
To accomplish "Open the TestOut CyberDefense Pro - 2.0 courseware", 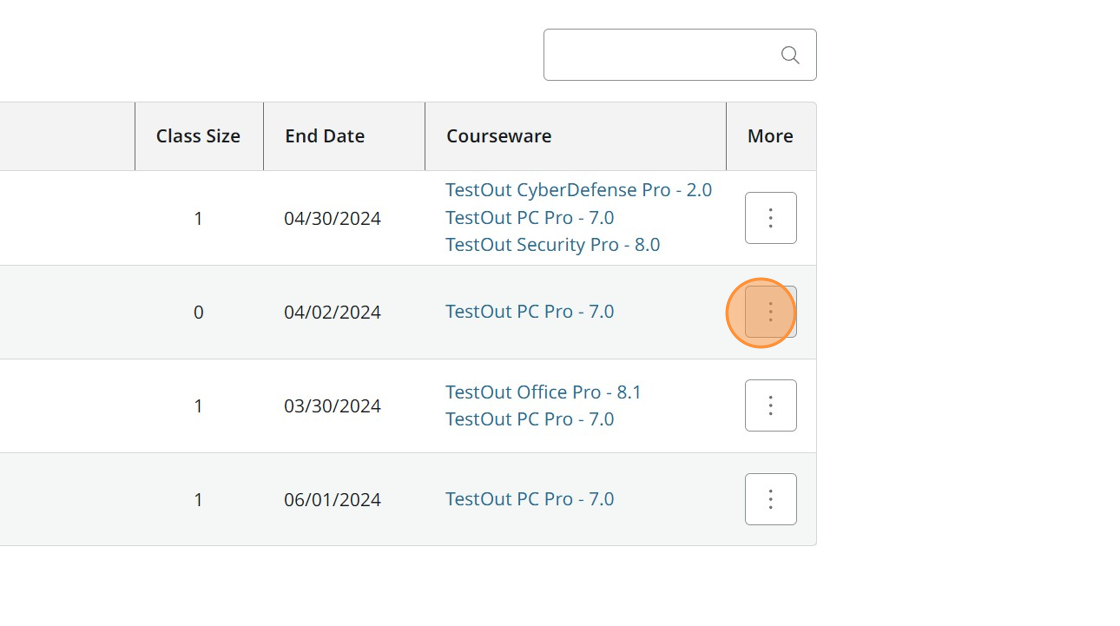I will tap(578, 190).
